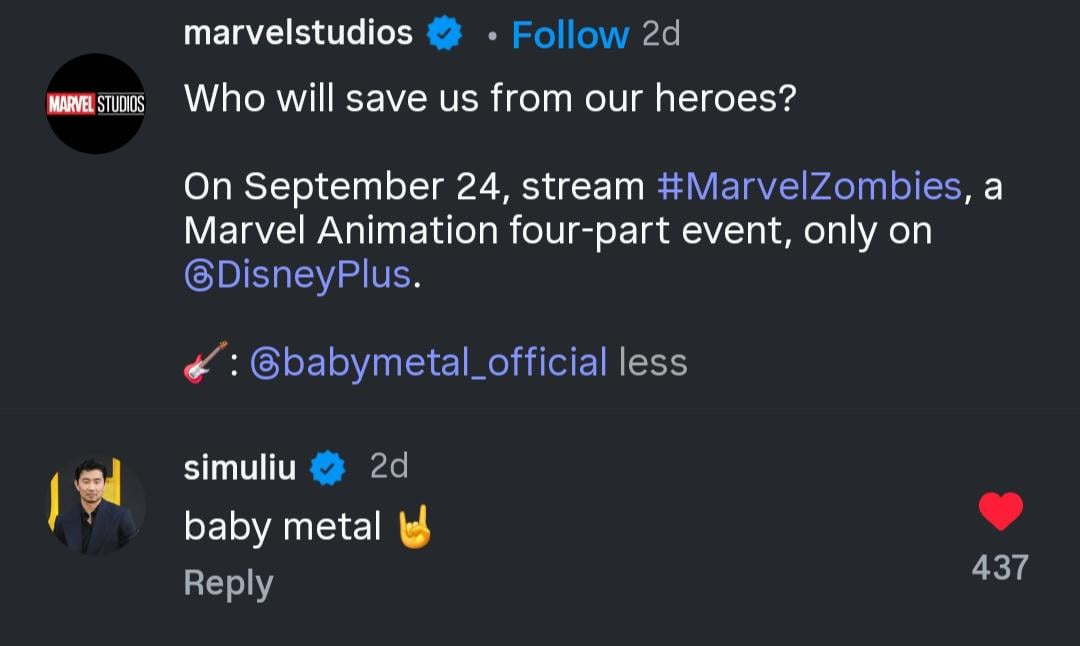Click the guitar emoji in caption
Image resolution: width=1080 pixels, height=646 pixels.
pos(203,362)
